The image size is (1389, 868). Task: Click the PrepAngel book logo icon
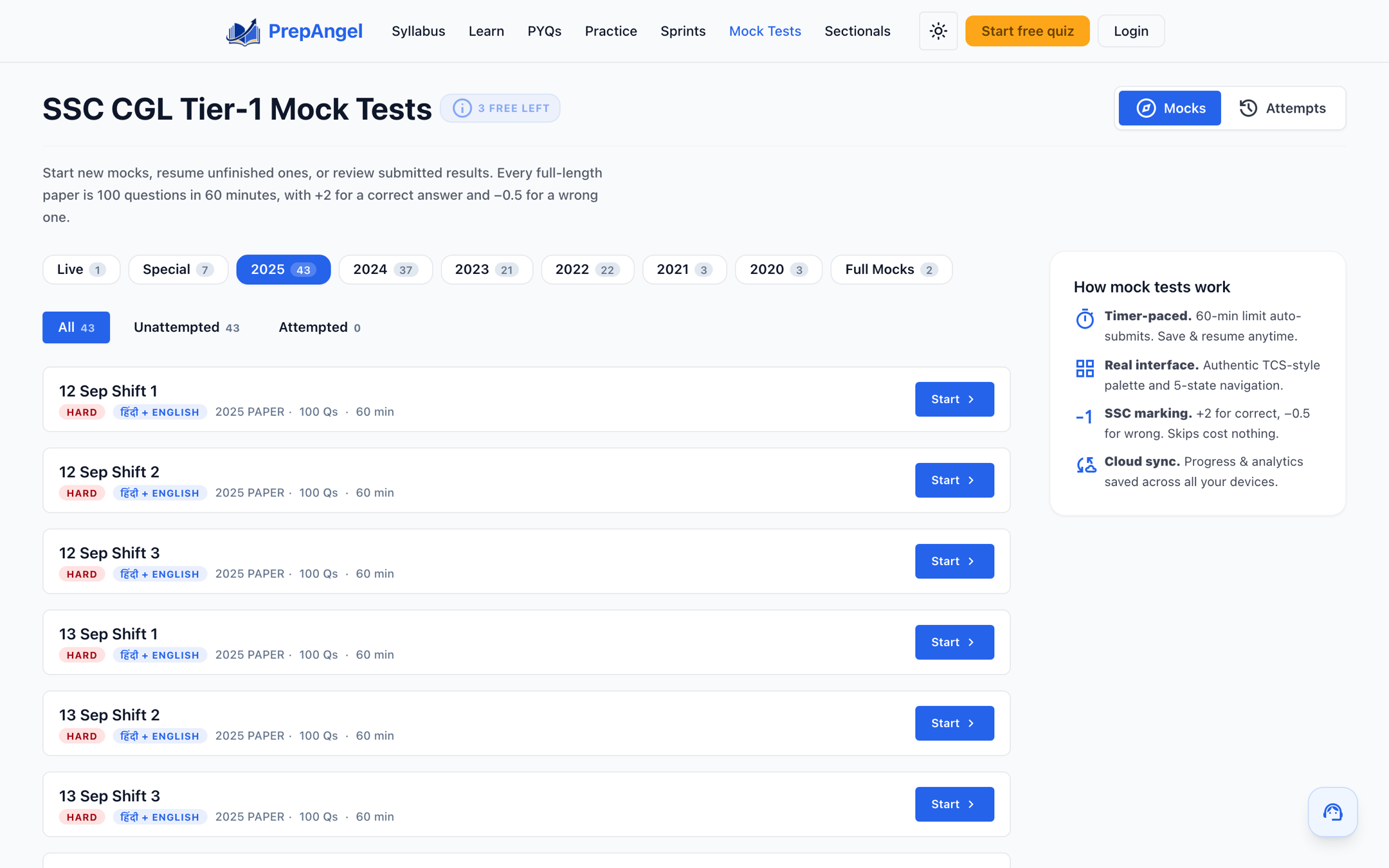coord(243,32)
